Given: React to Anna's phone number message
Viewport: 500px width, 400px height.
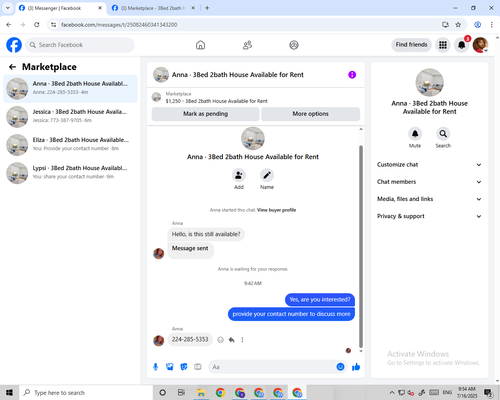Looking at the screenshot, I should click(x=220, y=340).
